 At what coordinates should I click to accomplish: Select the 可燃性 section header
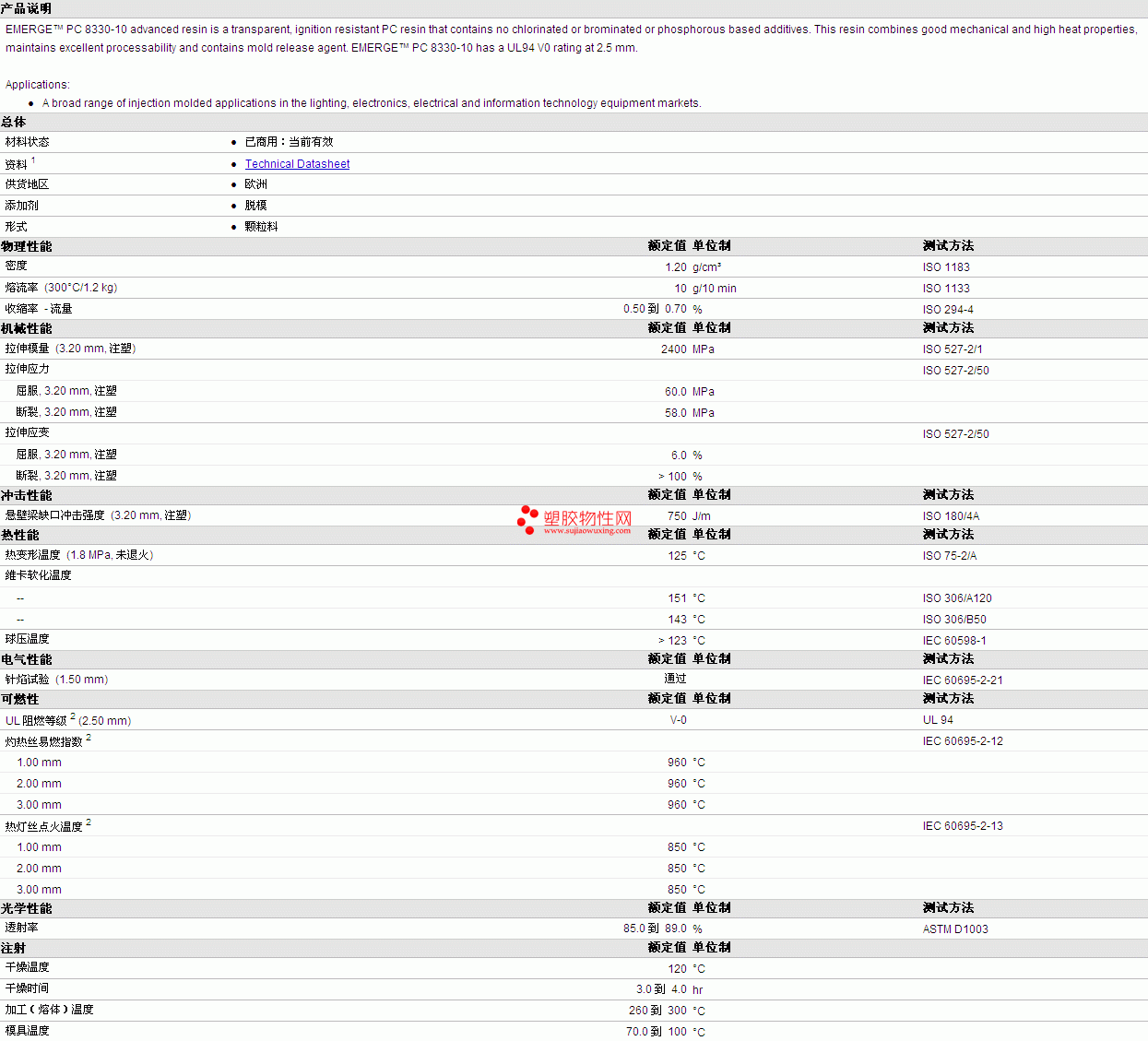(x=20, y=699)
